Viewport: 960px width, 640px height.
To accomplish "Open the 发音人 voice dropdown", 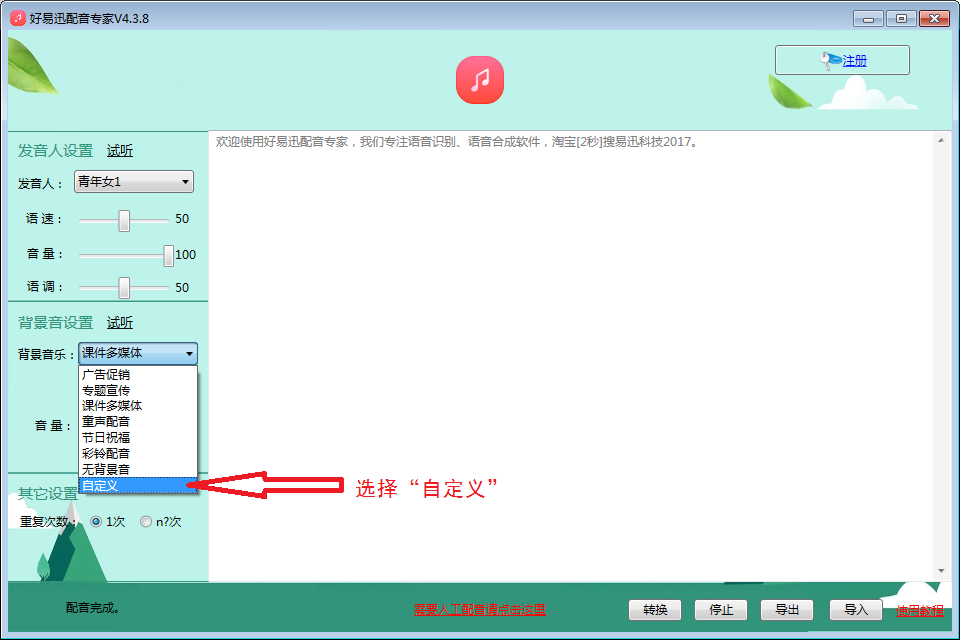I will tap(134, 182).
